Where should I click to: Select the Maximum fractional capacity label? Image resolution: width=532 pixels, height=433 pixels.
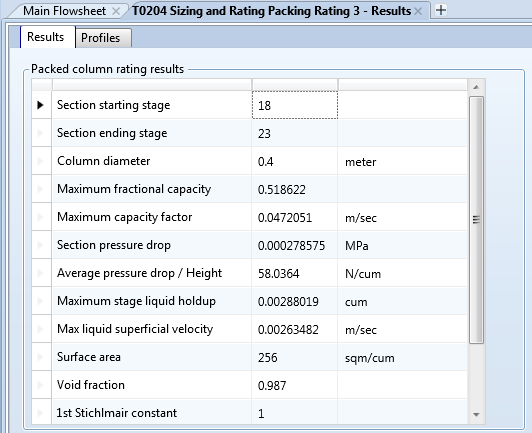point(134,189)
